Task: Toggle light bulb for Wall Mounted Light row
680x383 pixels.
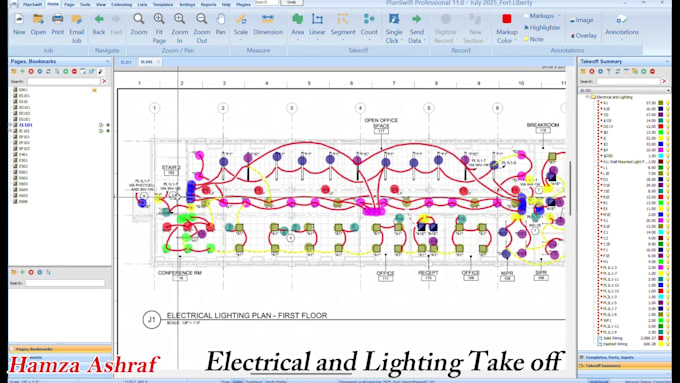Action: pos(668,161)
